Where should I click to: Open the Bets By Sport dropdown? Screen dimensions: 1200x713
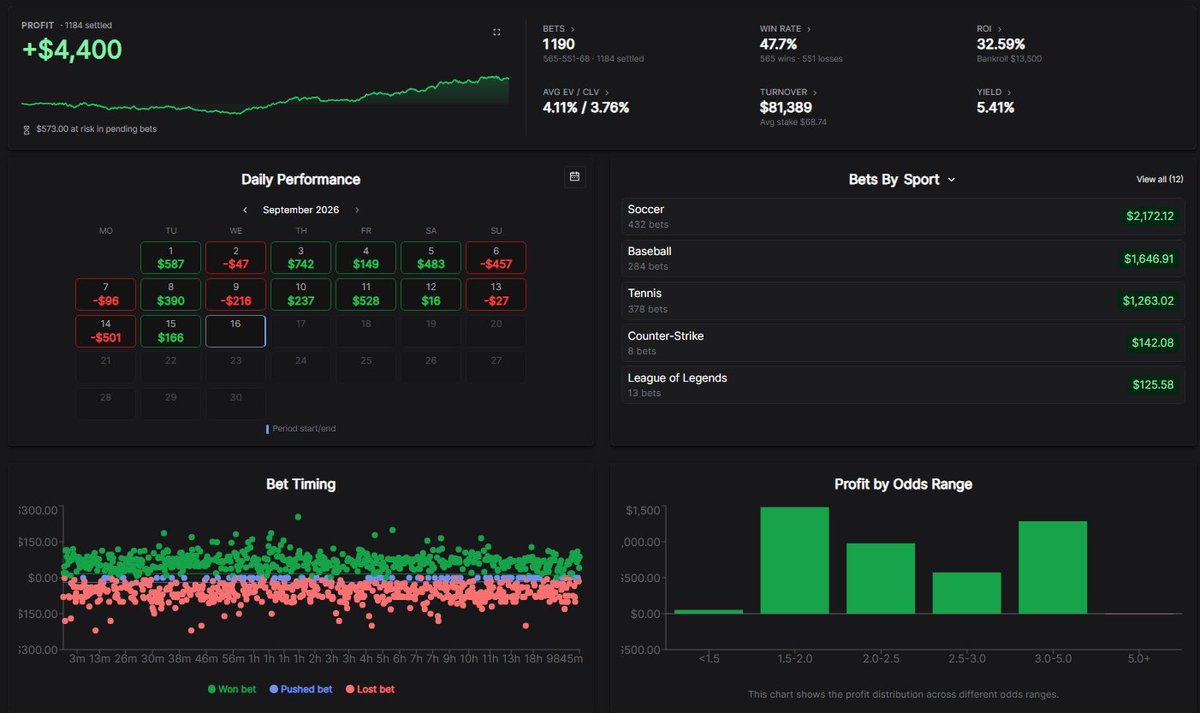[x=902, y=180]
